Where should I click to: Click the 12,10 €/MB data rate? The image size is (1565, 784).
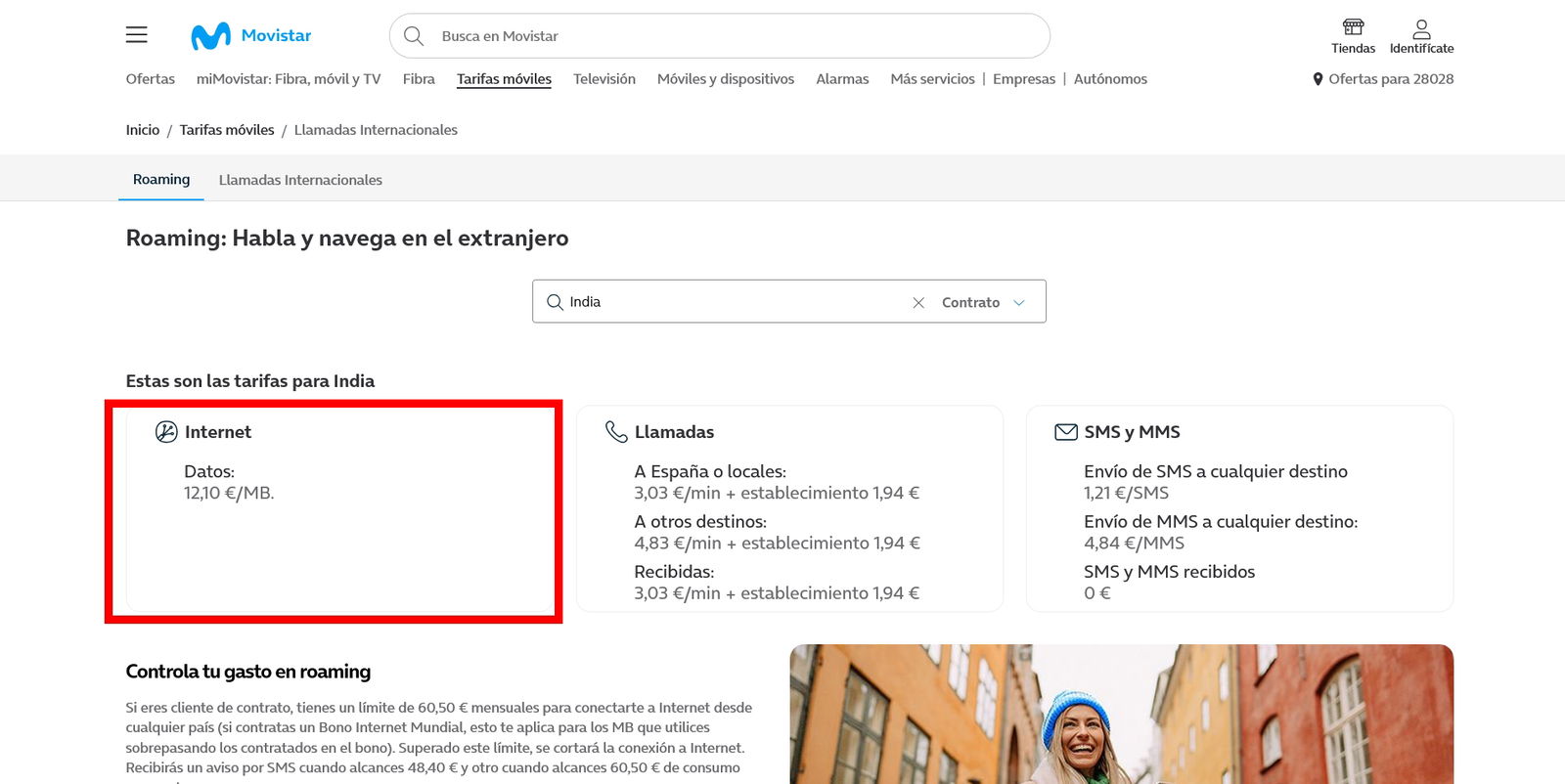(x=229, y=493)
